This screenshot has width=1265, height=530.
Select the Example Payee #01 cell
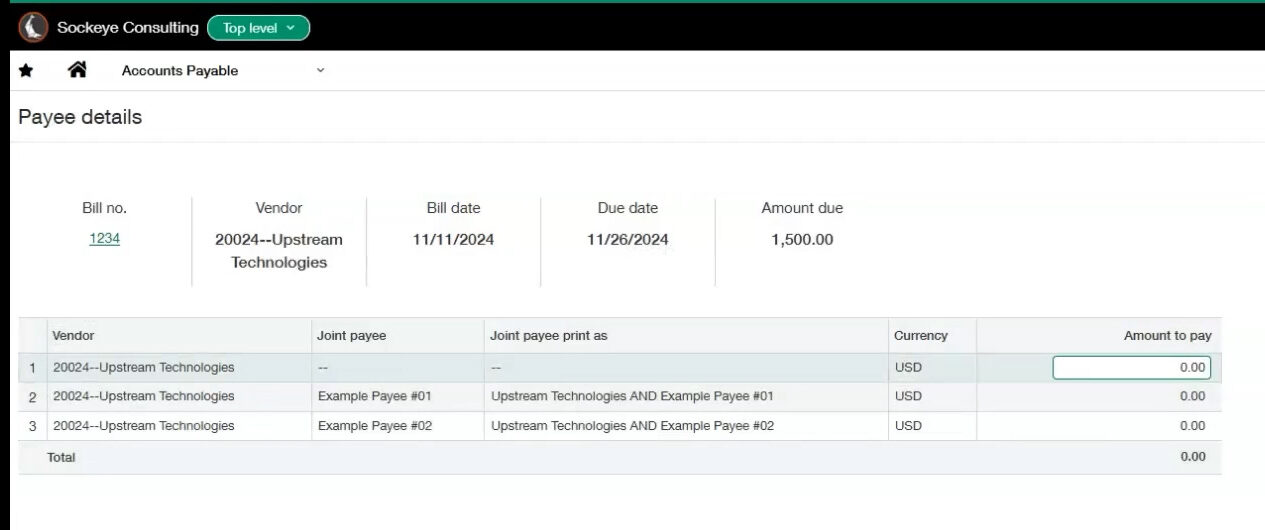(398, 397)
